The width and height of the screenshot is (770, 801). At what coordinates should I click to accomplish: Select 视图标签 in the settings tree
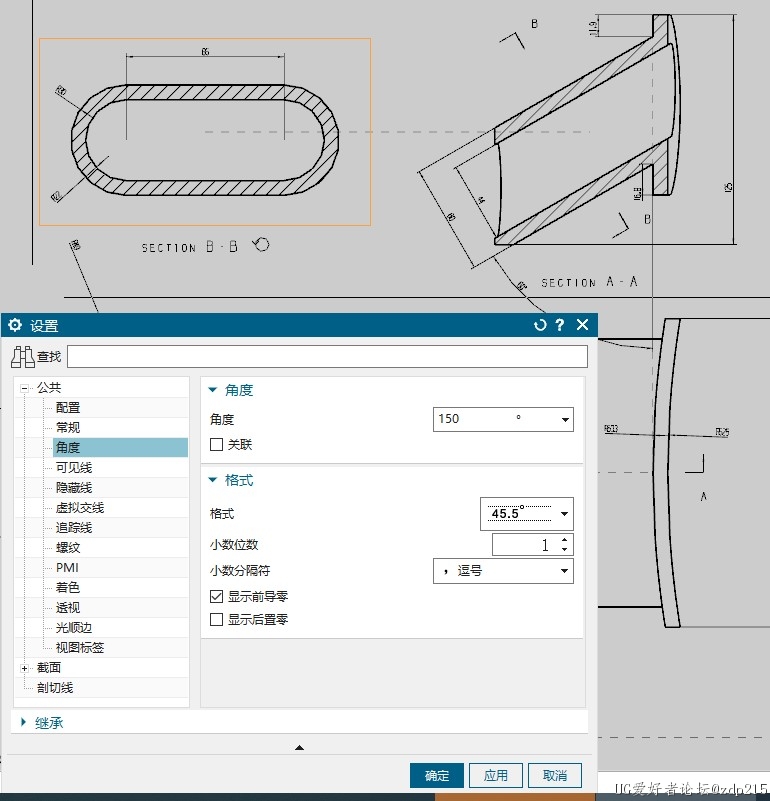click(80, 648)
